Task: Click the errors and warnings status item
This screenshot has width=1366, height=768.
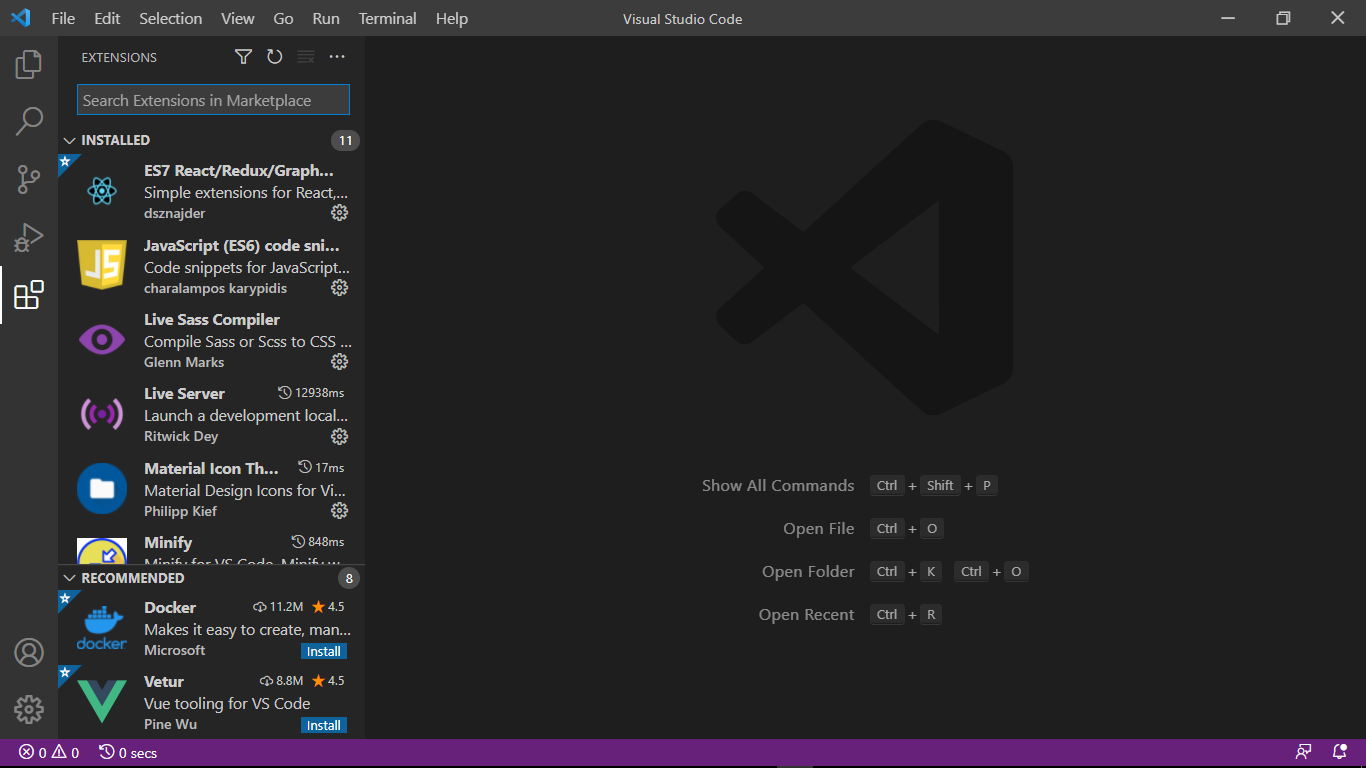Action: (49, 753)
